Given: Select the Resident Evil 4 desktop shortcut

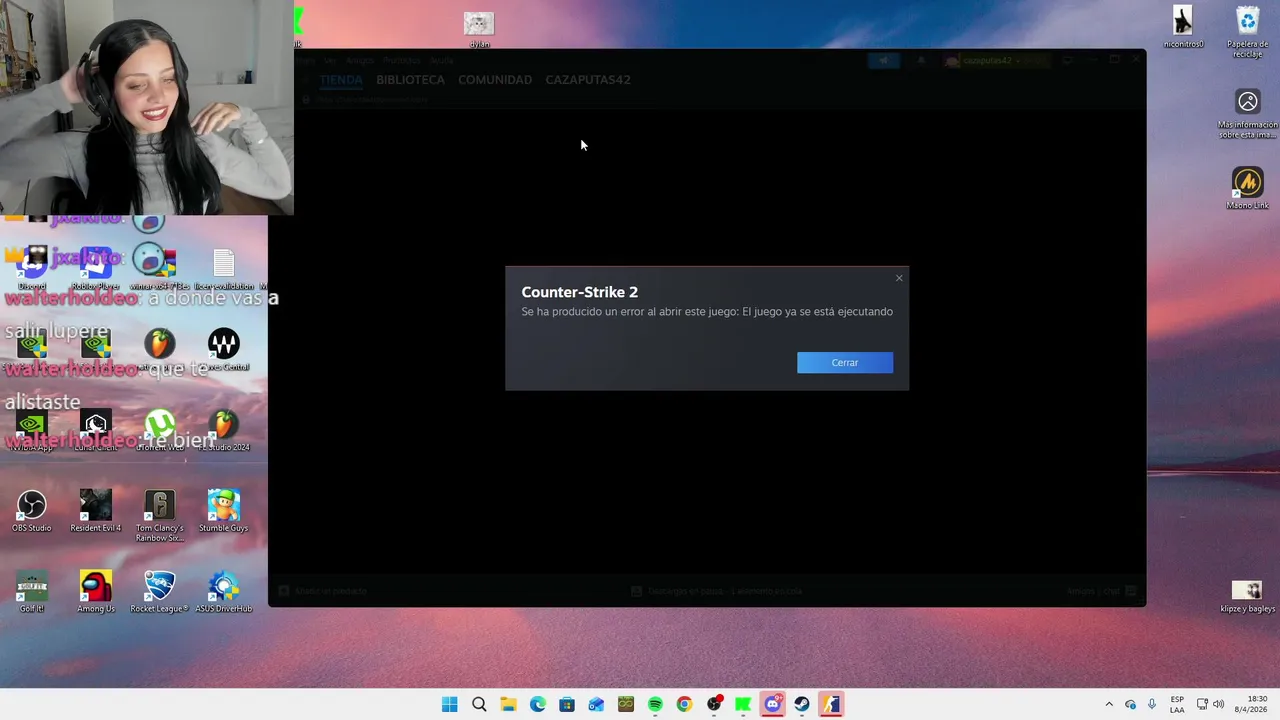Looking at the screenshot, I should (96, 511).
